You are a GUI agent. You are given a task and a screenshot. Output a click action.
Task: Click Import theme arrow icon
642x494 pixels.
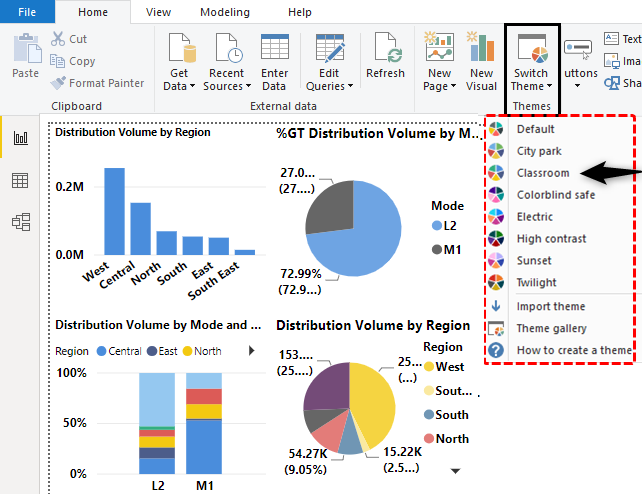[496, 306]
